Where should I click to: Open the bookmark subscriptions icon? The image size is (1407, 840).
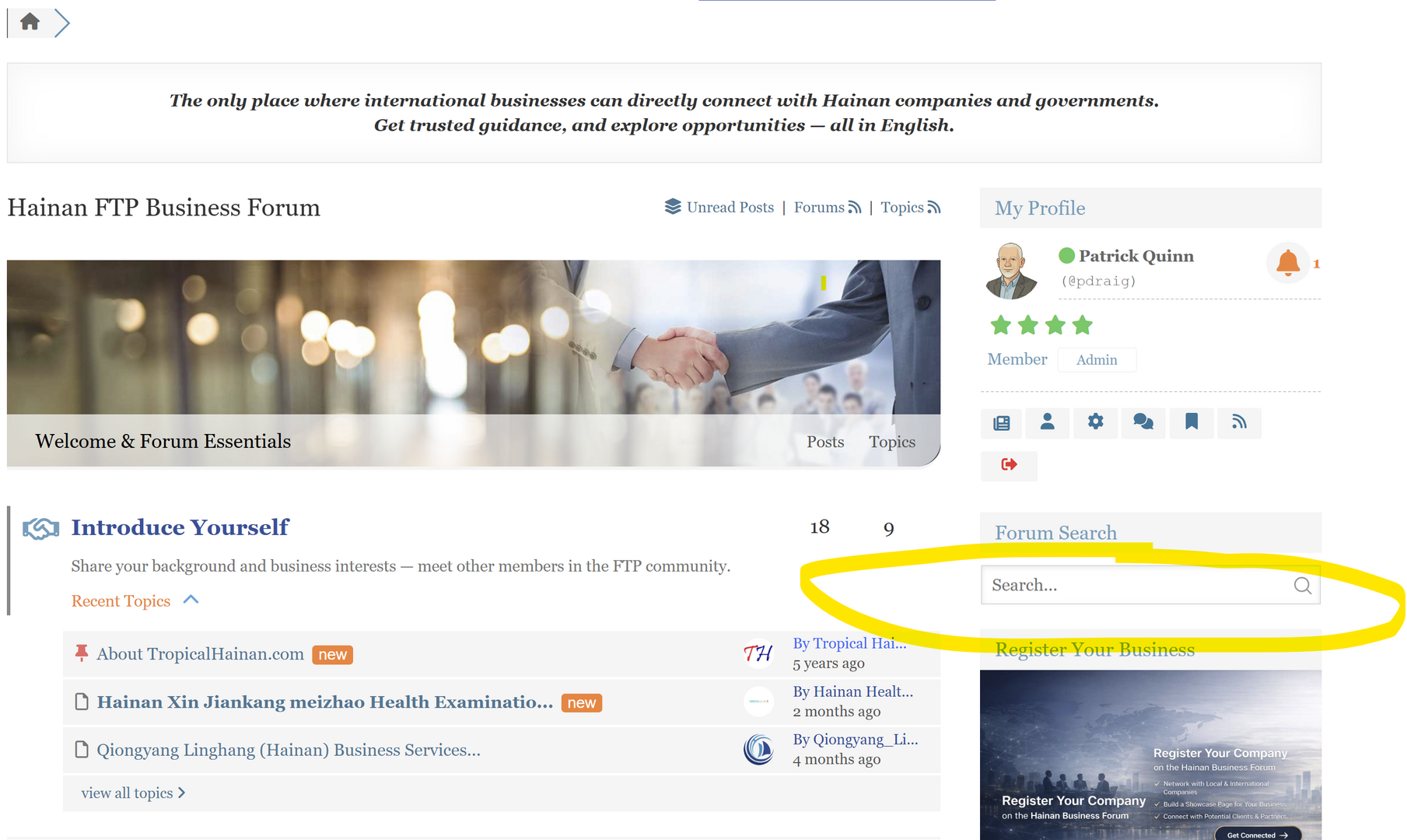[x=1191, y=422]
